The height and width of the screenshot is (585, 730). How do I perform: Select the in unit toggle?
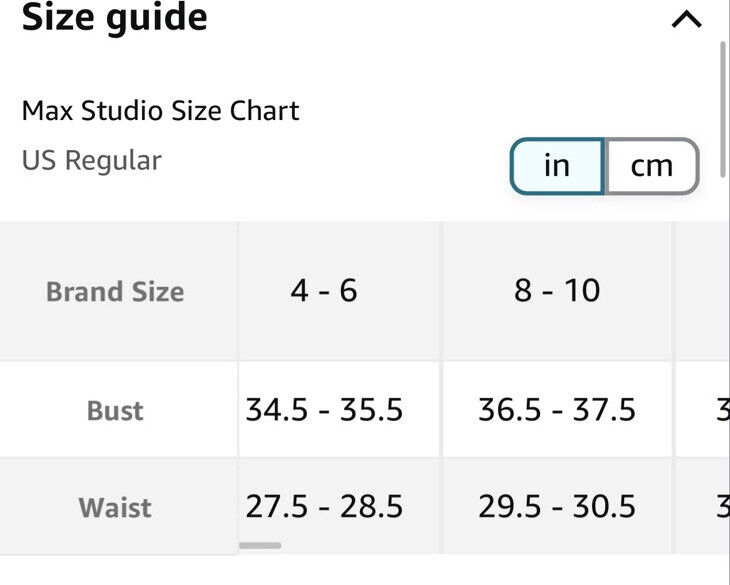557,166
